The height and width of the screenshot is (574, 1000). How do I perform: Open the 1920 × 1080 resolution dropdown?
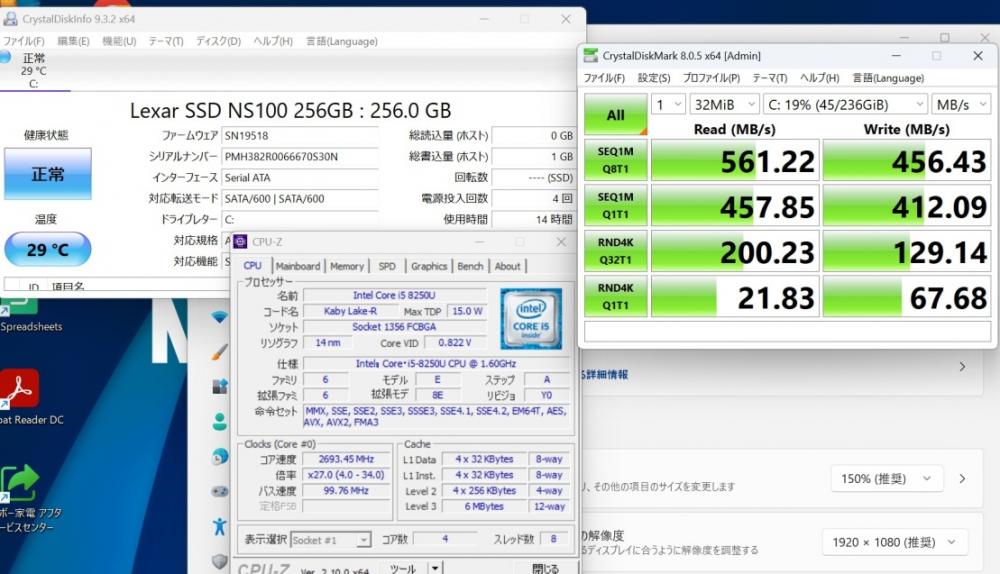point(895,542)
